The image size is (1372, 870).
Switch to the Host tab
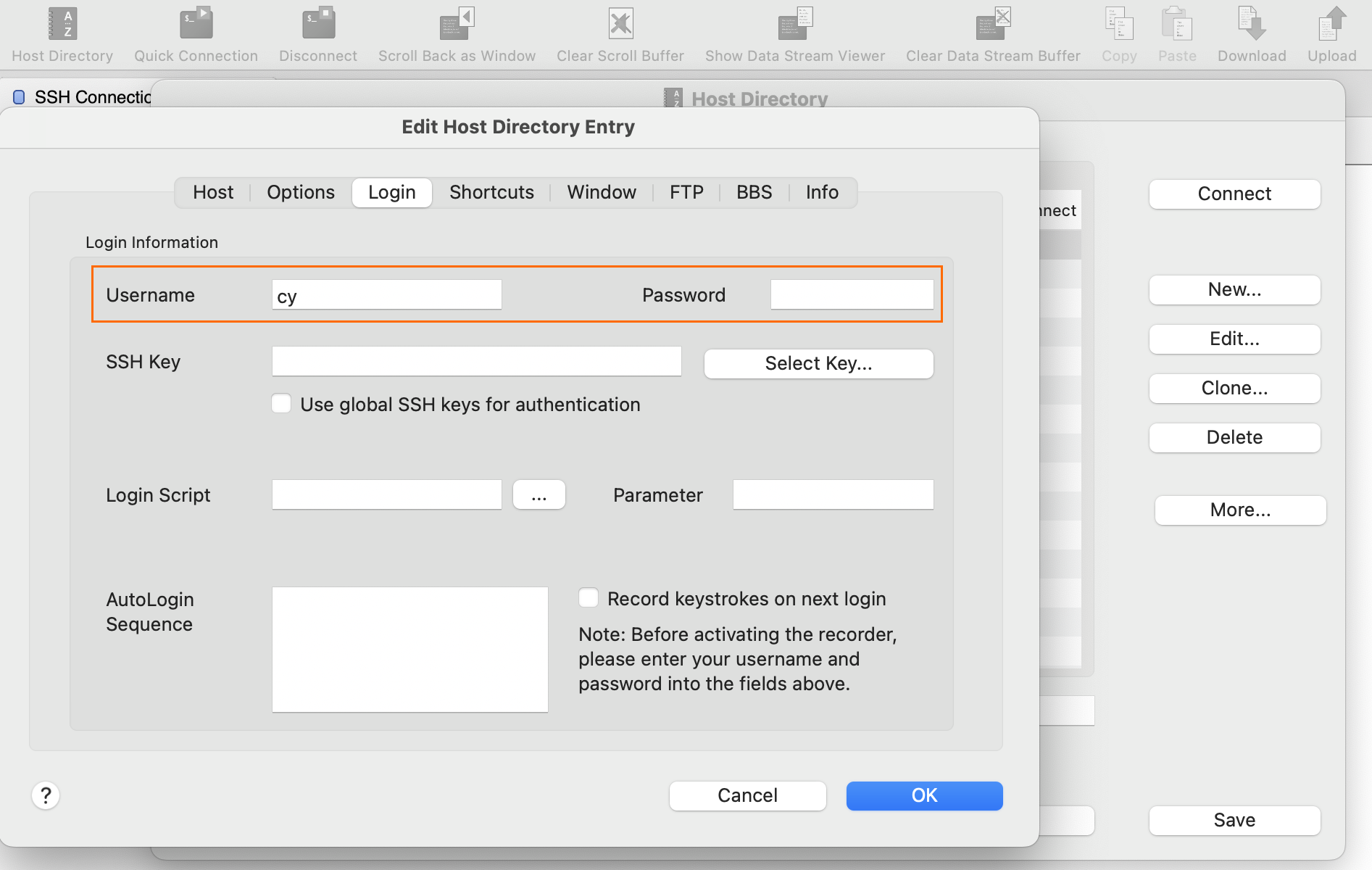click(213, 192)
